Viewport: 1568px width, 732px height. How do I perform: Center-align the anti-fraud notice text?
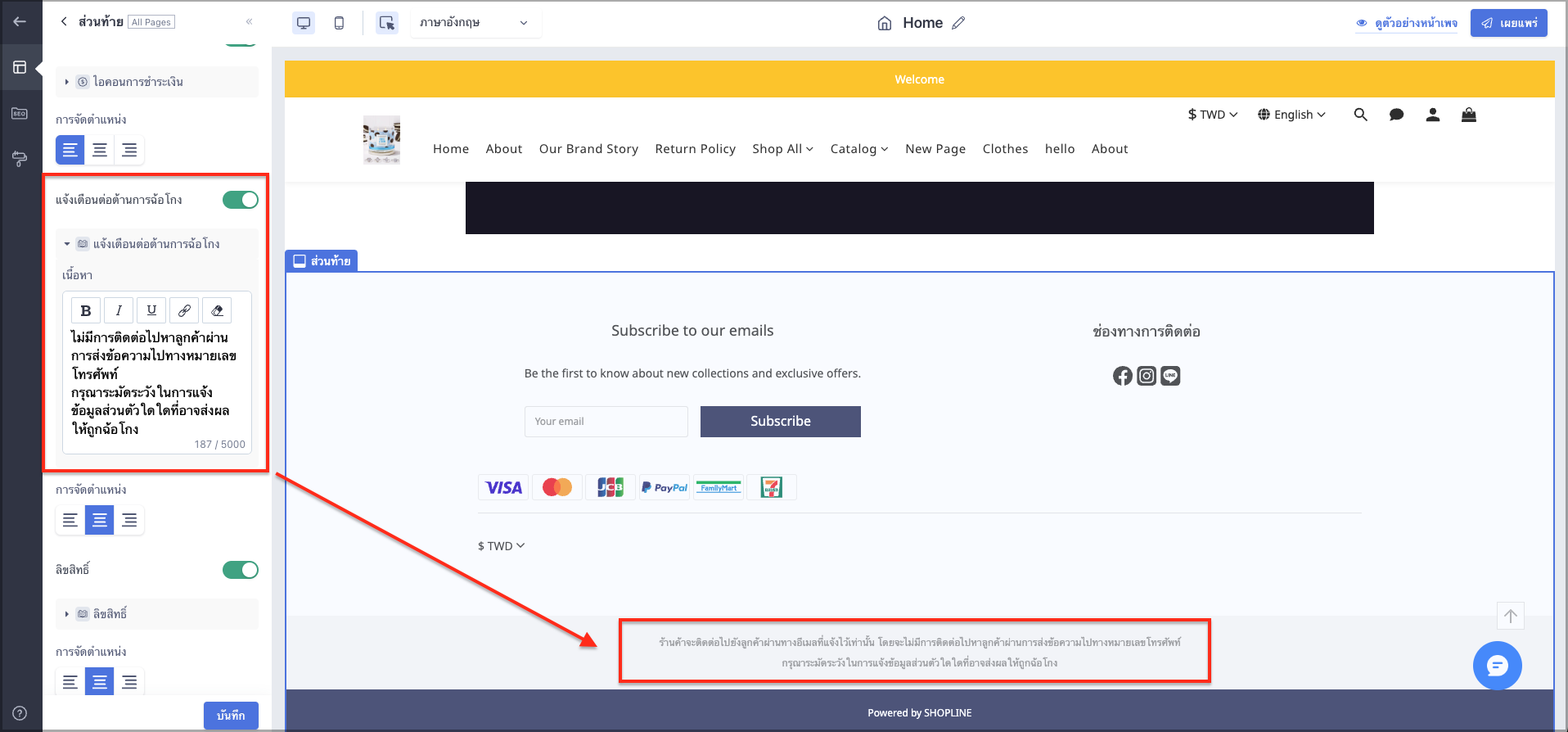[100, 520]
